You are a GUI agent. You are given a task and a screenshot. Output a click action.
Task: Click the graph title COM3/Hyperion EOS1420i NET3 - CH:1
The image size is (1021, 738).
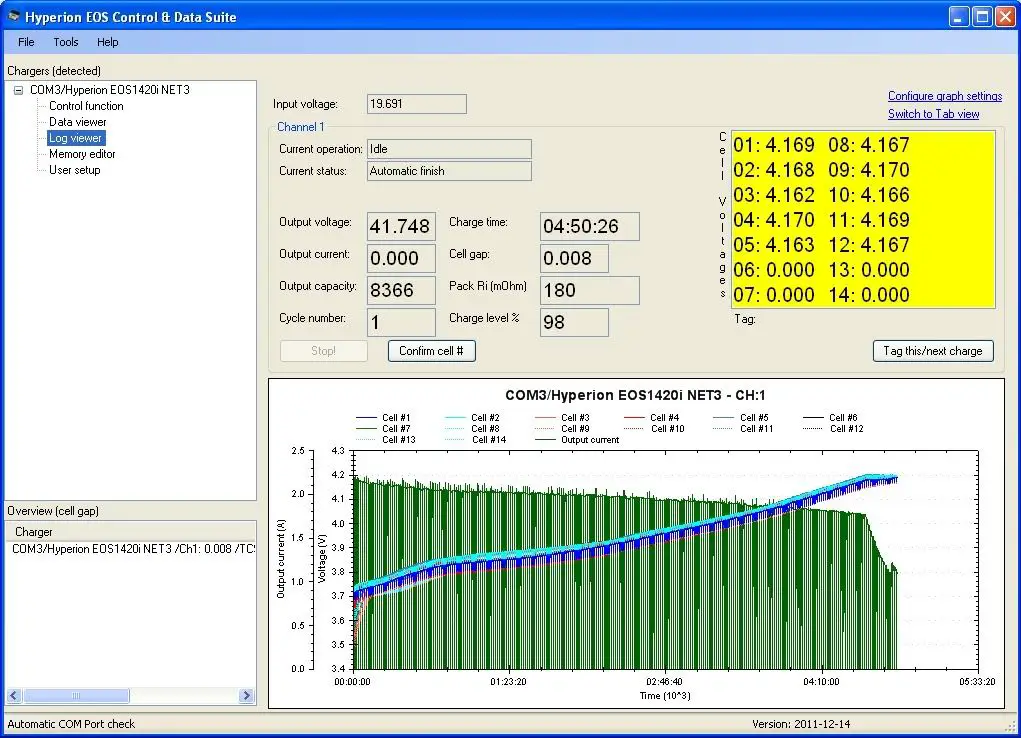coord(636,395)
